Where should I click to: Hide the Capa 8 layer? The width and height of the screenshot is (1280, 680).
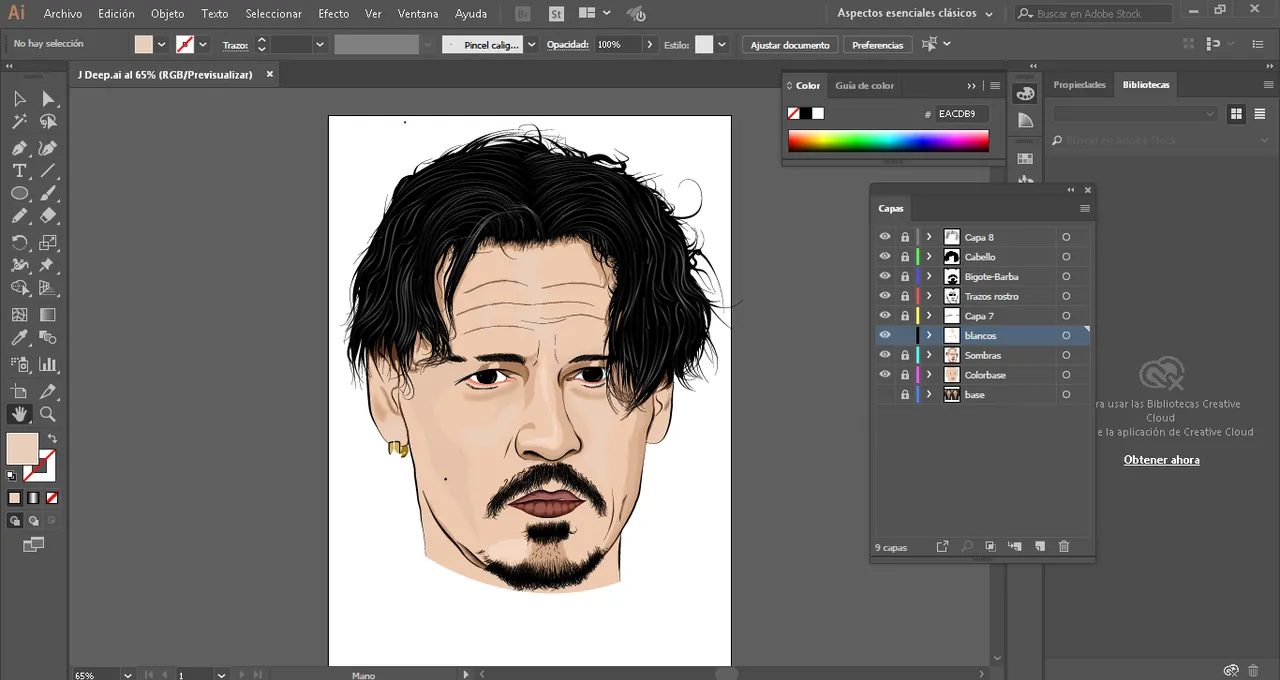click(x=884, y=237)
